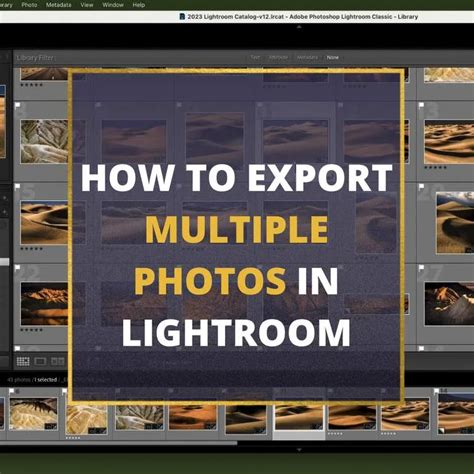This screenshot has height=474, width=474.
Task: Click the Library Filter label
Action: click(35, 58)
